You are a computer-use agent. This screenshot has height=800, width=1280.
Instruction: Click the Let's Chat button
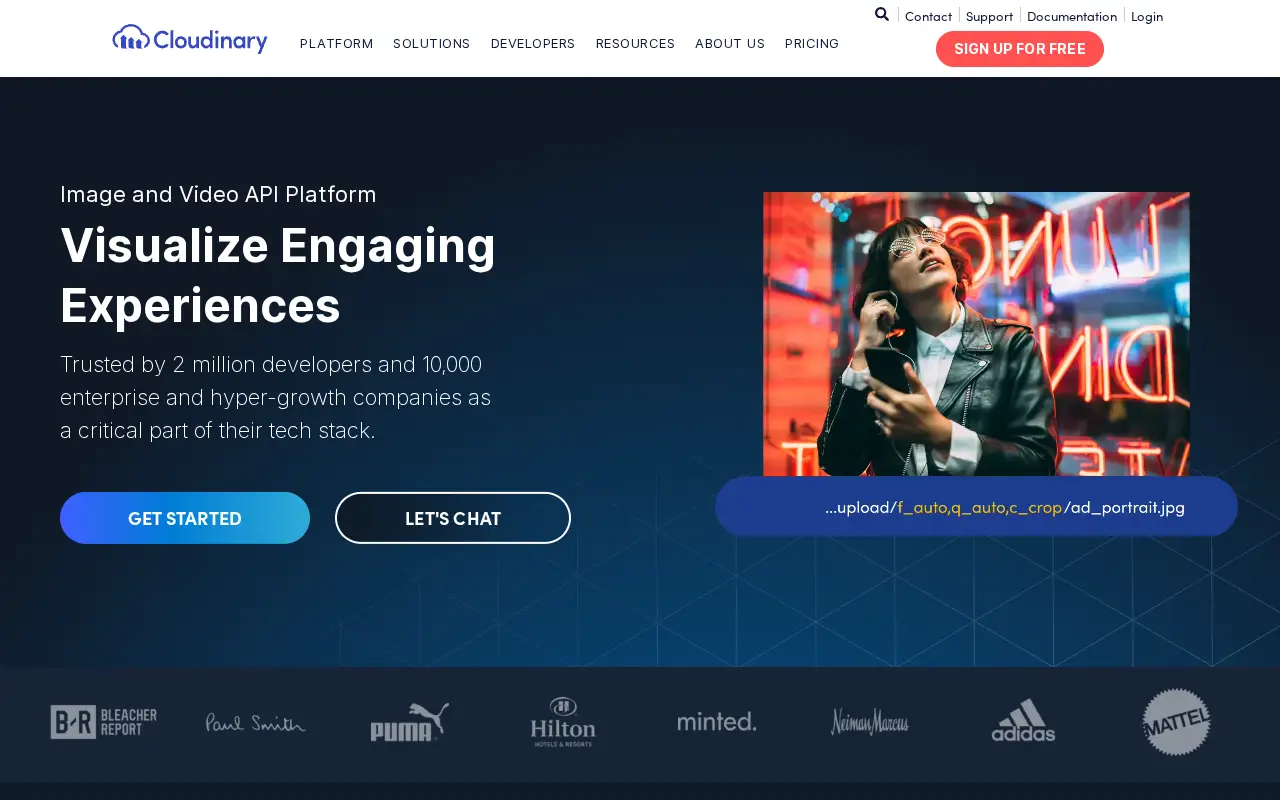[453, 518]
